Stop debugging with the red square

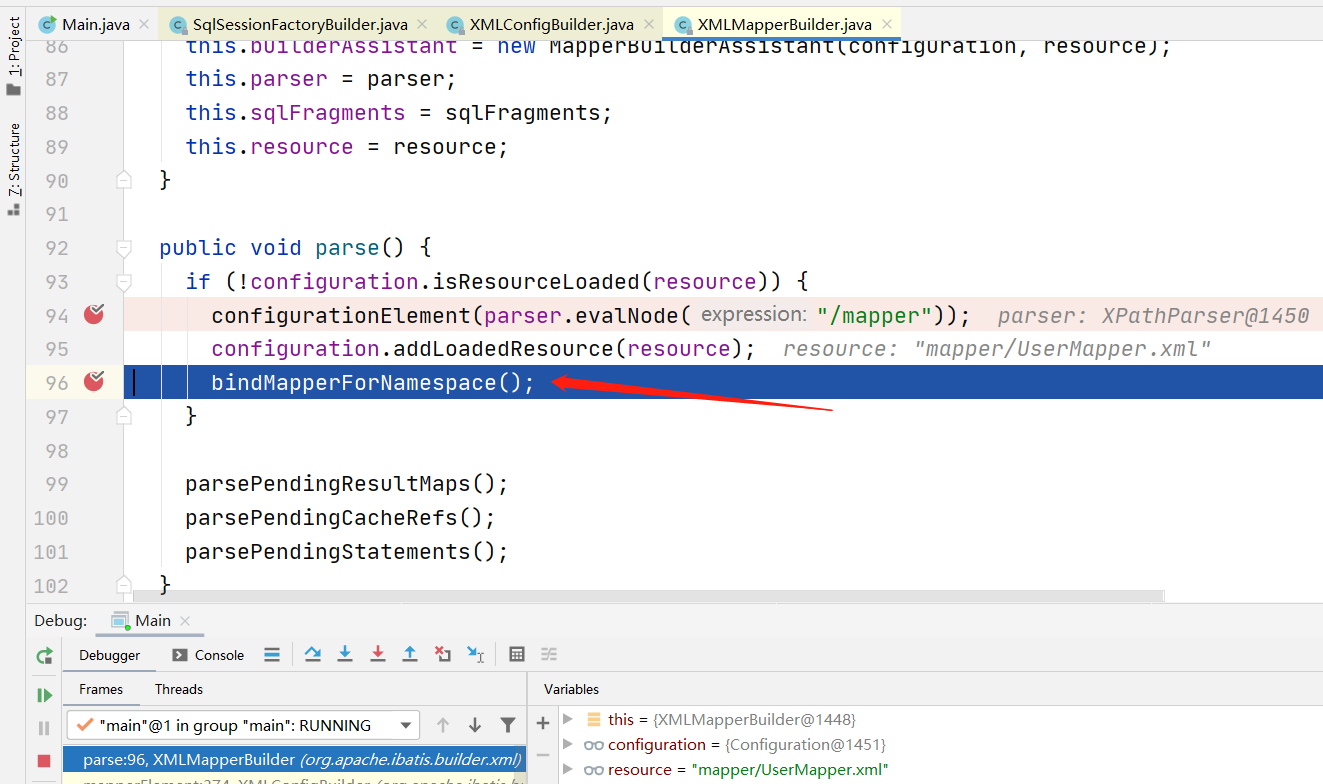coord(44,761)
